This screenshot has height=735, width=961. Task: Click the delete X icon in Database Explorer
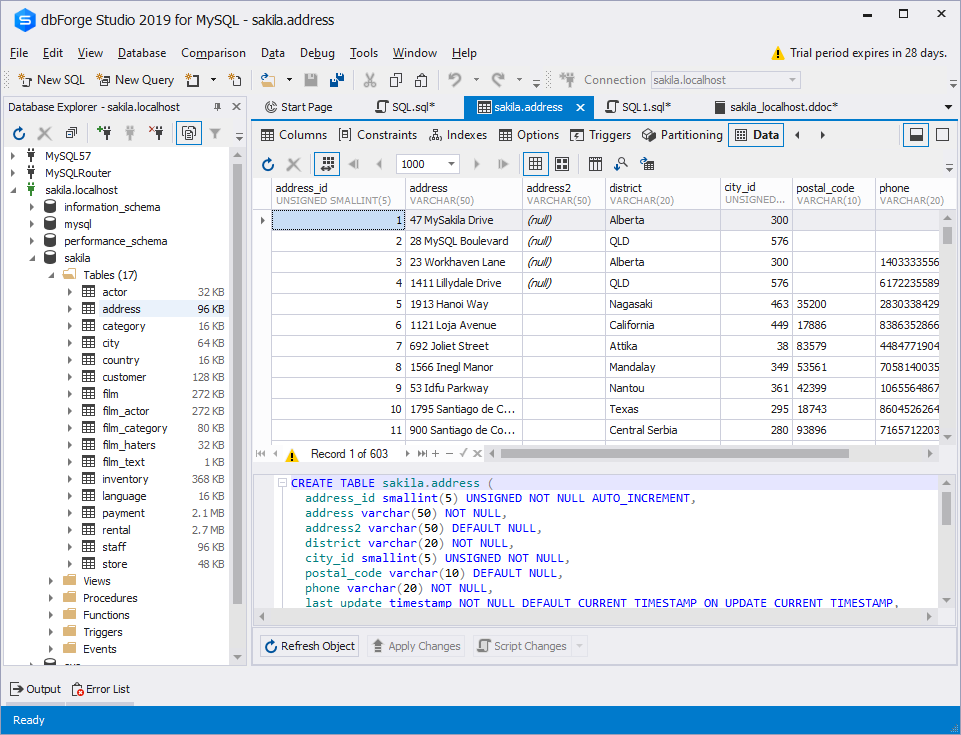tap(45, 132)
